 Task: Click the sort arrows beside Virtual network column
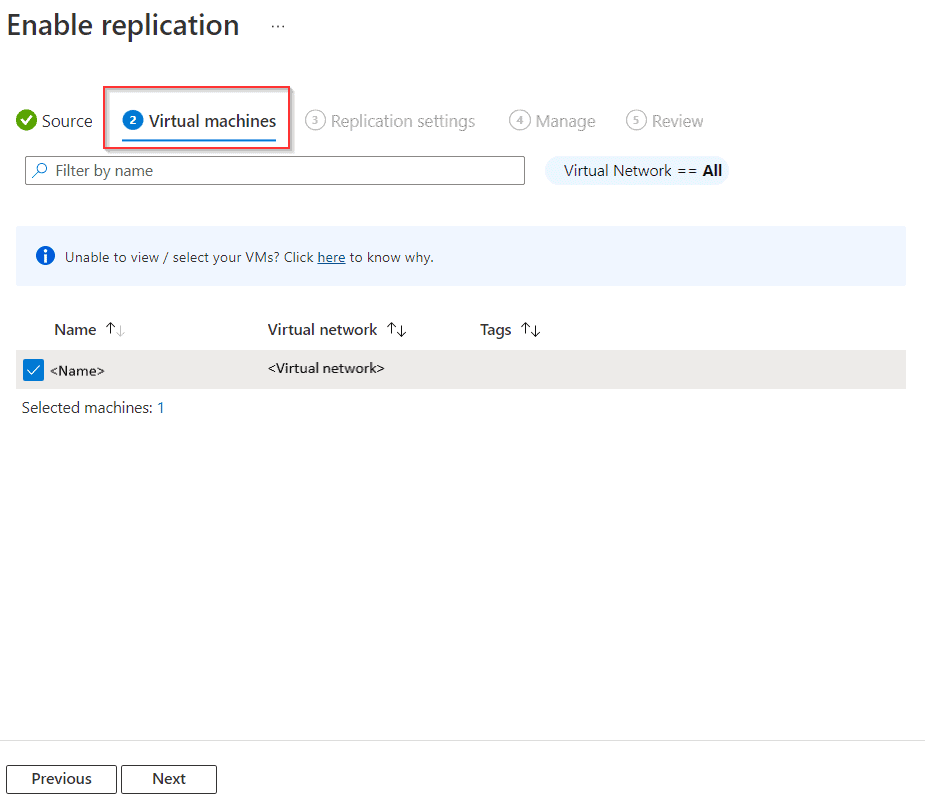(x=396, y=329)
